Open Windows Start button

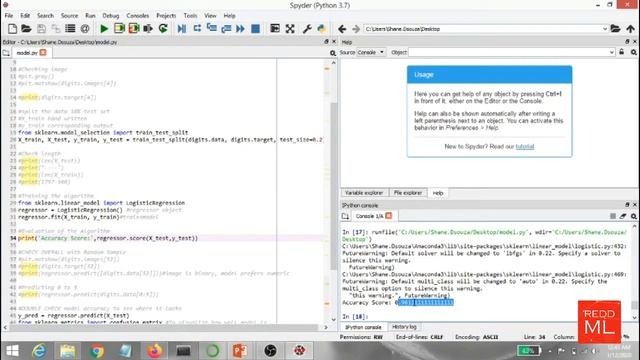pyautogui.click(x=12, y=351)
